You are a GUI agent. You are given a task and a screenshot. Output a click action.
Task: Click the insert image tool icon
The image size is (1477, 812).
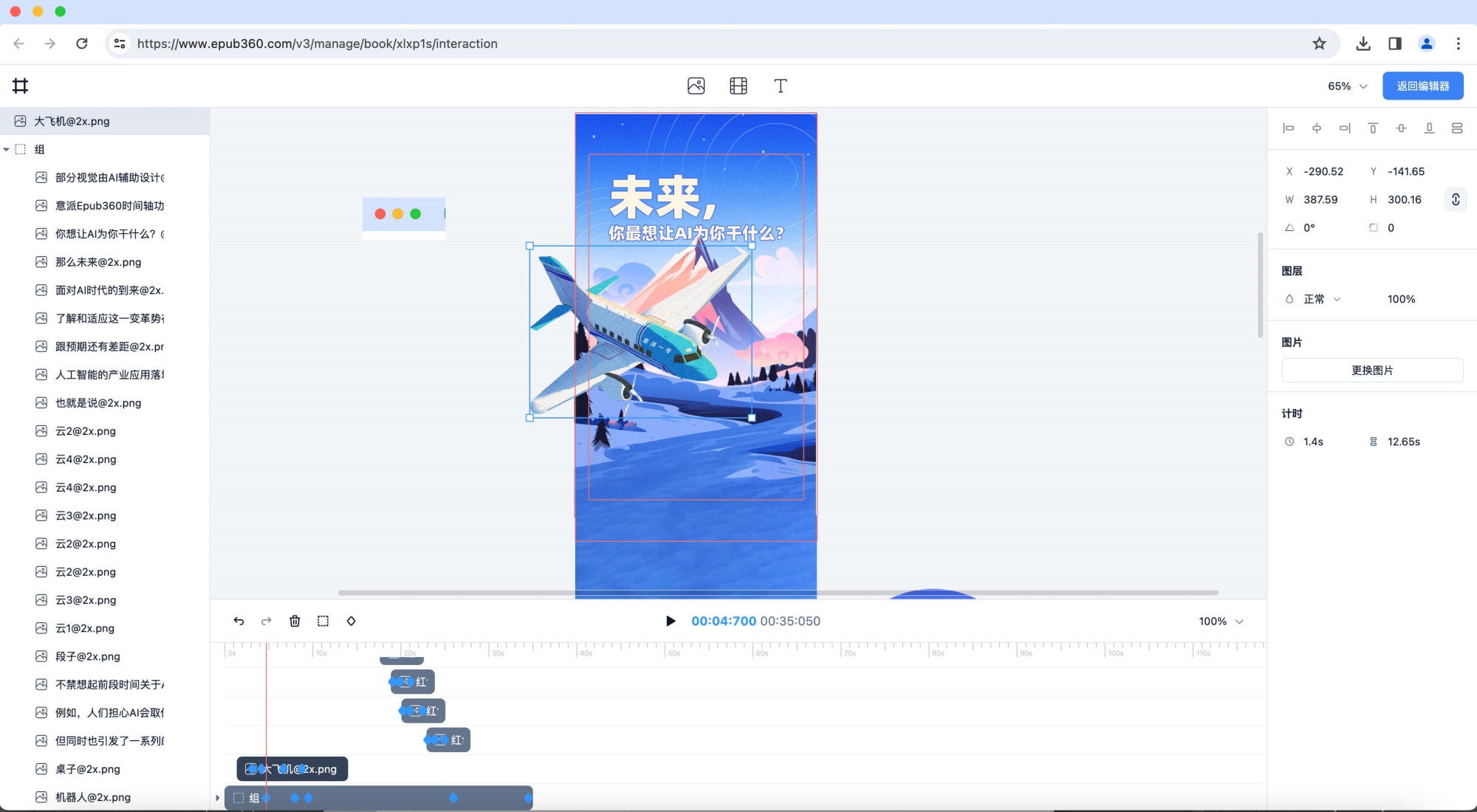pos(696,86)
